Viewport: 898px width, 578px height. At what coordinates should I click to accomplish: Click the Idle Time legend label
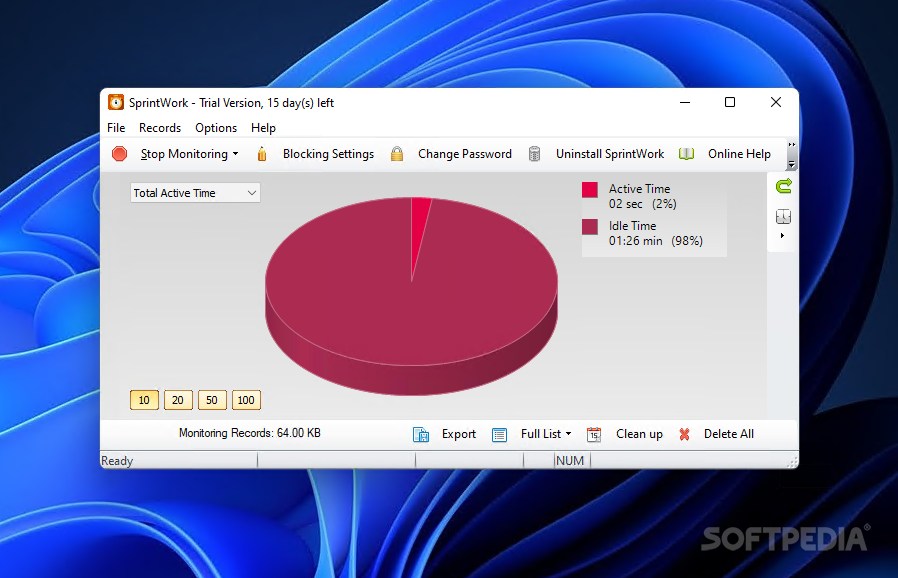[x=632, y=226]
